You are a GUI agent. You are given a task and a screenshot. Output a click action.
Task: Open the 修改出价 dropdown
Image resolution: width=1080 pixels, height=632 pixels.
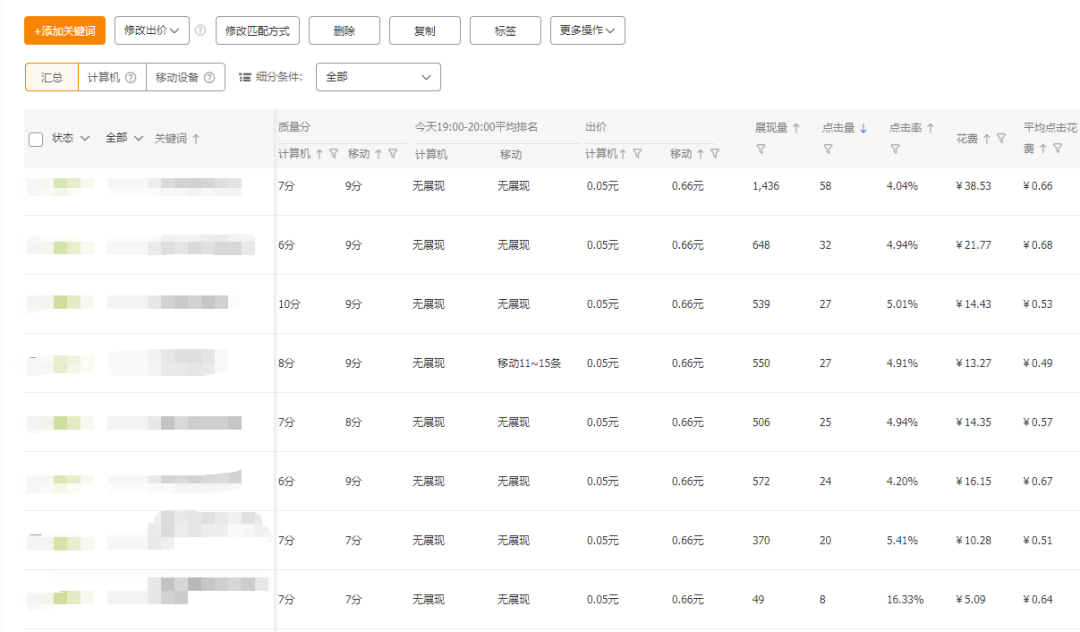click(x=152, y=31)
